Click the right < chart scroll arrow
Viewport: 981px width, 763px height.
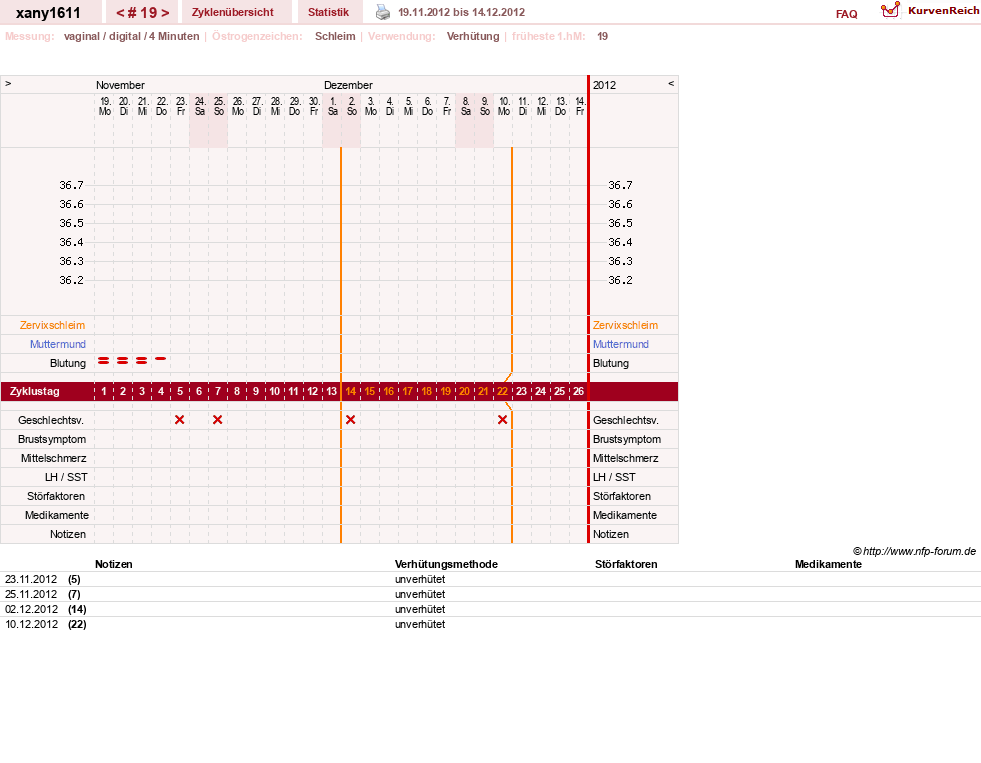click(671, 83)
